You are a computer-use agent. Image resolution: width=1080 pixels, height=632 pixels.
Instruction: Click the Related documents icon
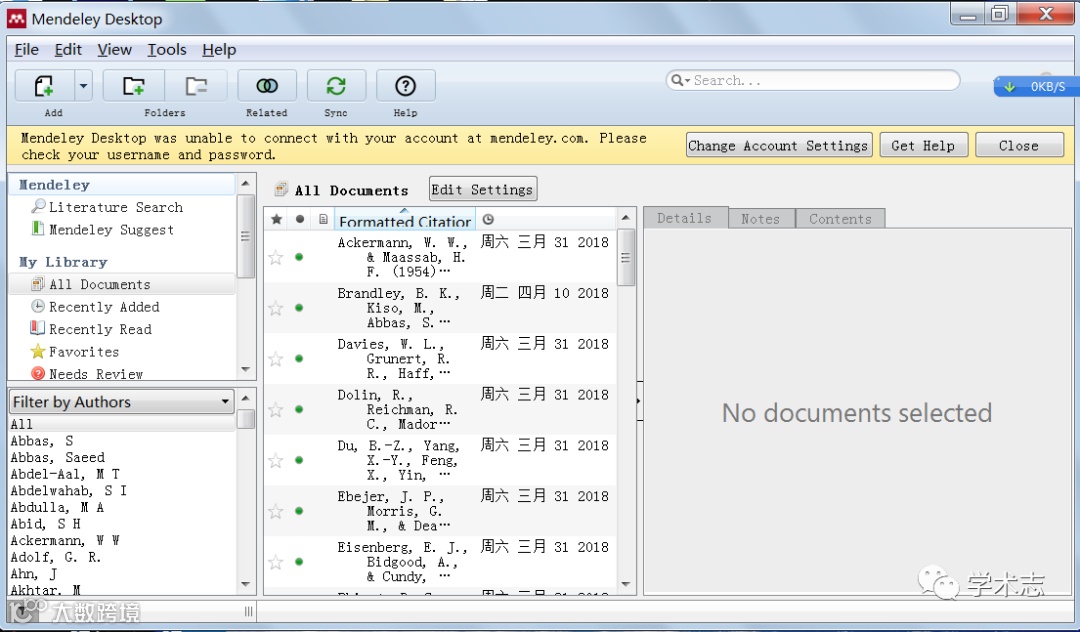pos(267,86)
